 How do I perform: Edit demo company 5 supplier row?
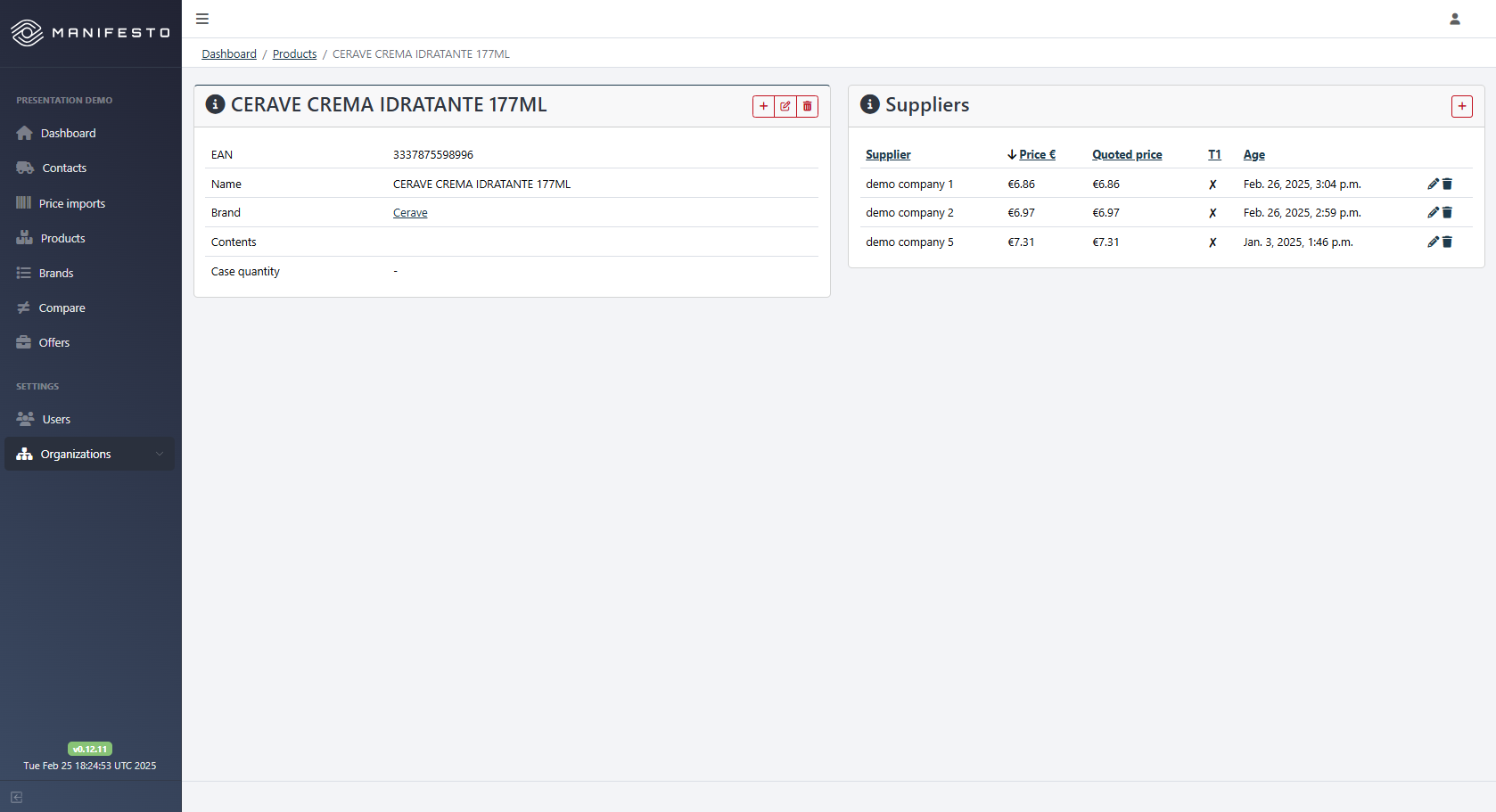(x=1433, y=242)
